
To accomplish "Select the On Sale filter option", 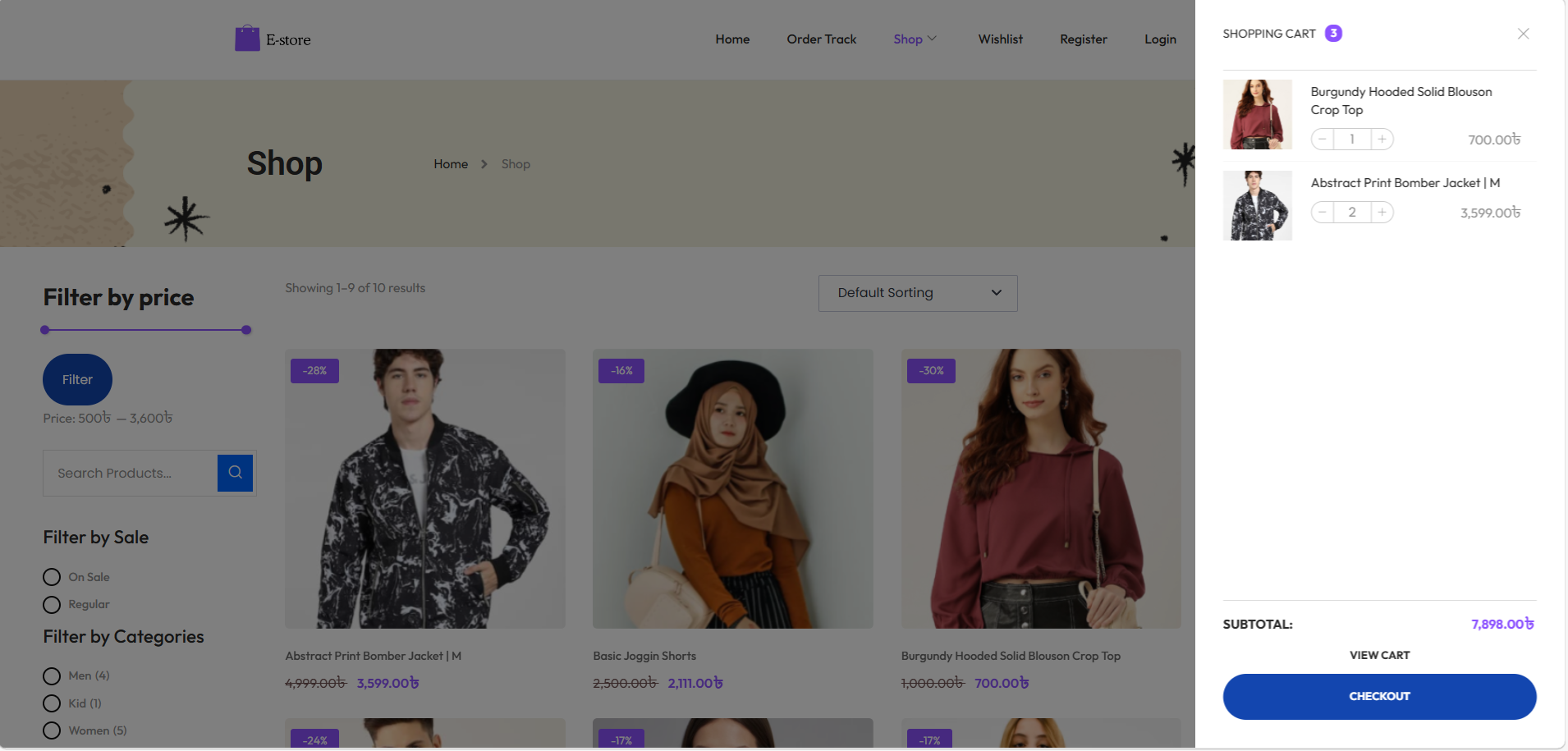I will 52,577.
